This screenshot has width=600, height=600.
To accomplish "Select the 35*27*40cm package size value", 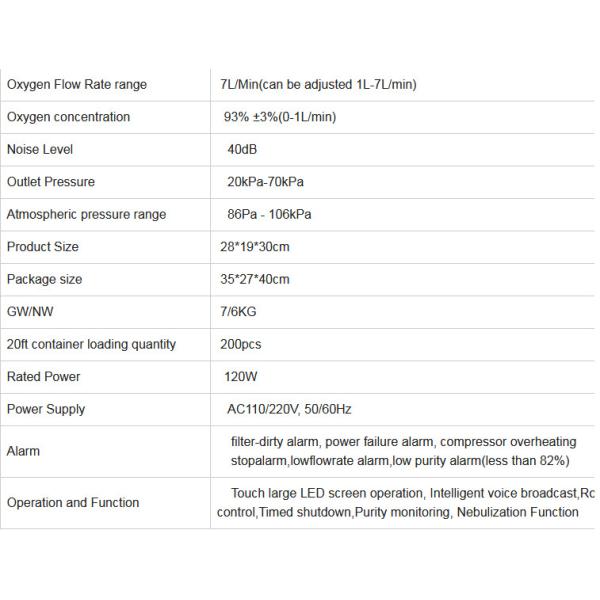I will click(x=255, y=280).
